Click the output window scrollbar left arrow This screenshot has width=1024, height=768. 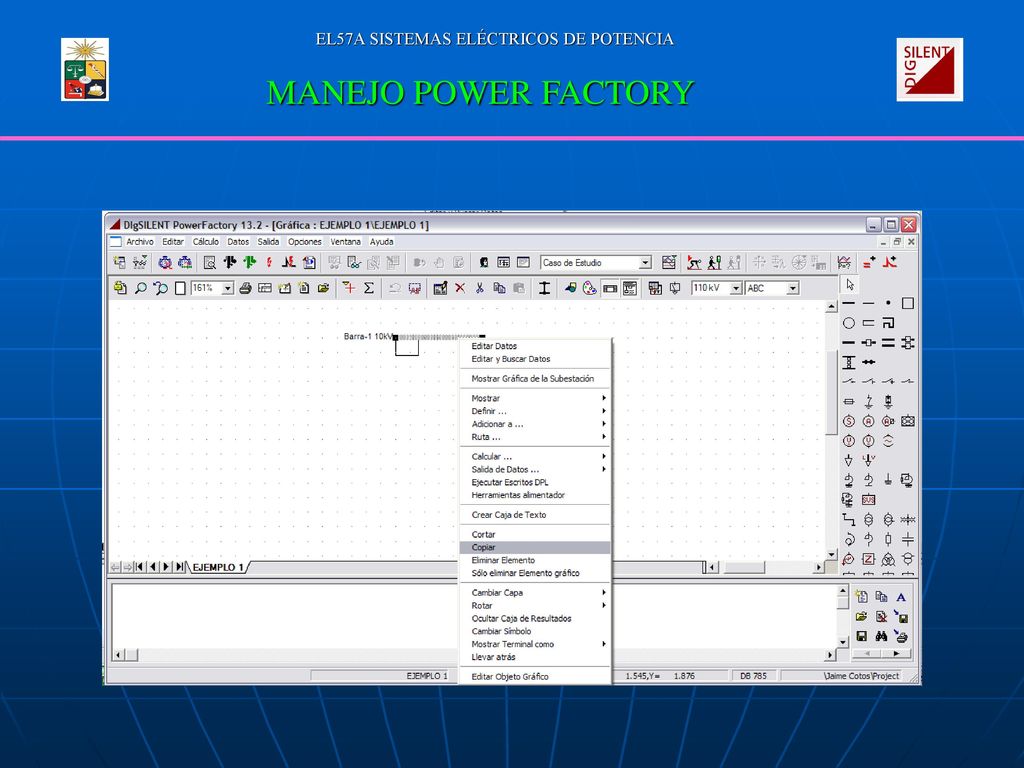pos(119,654)
